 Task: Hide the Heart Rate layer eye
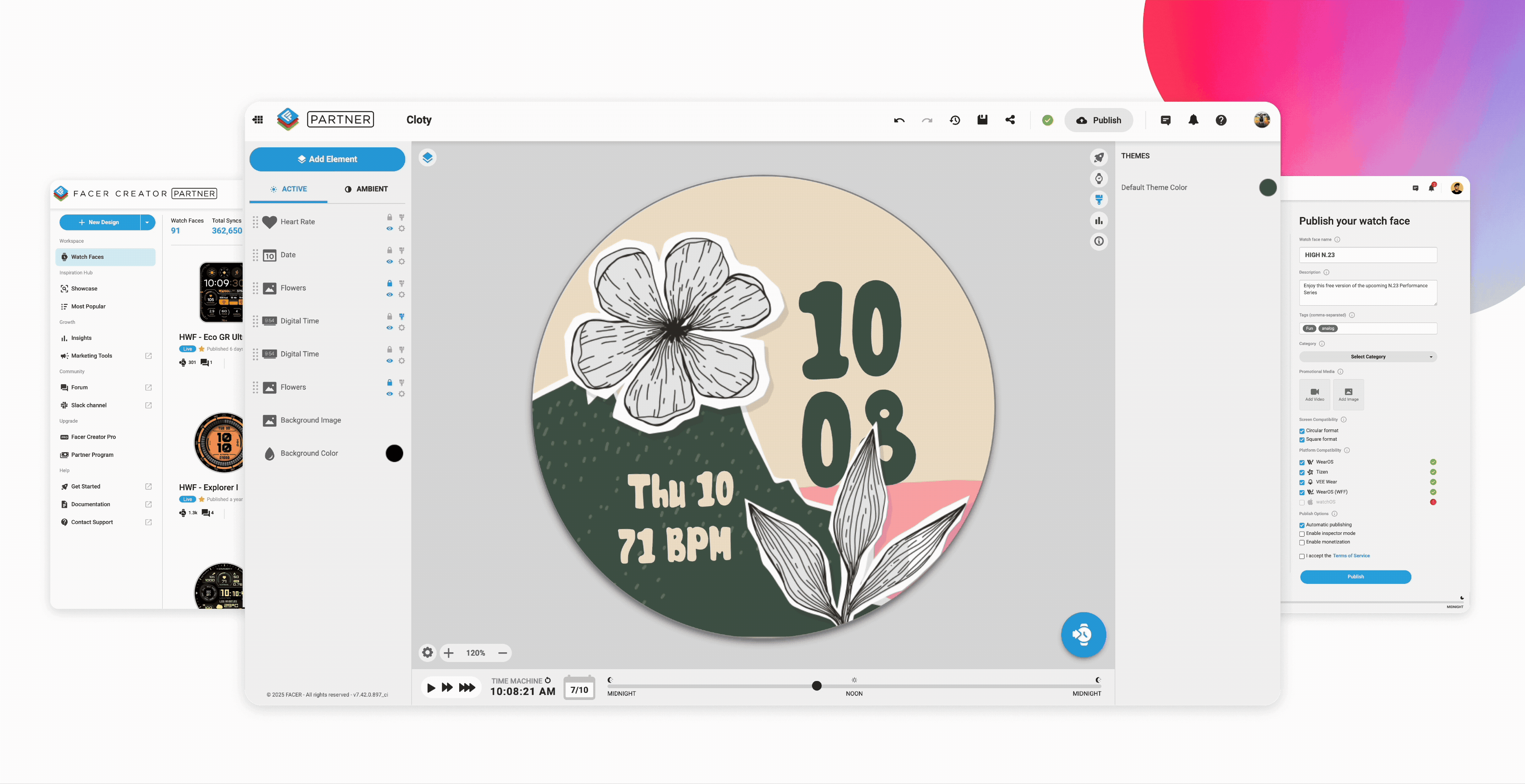point(389,228)
